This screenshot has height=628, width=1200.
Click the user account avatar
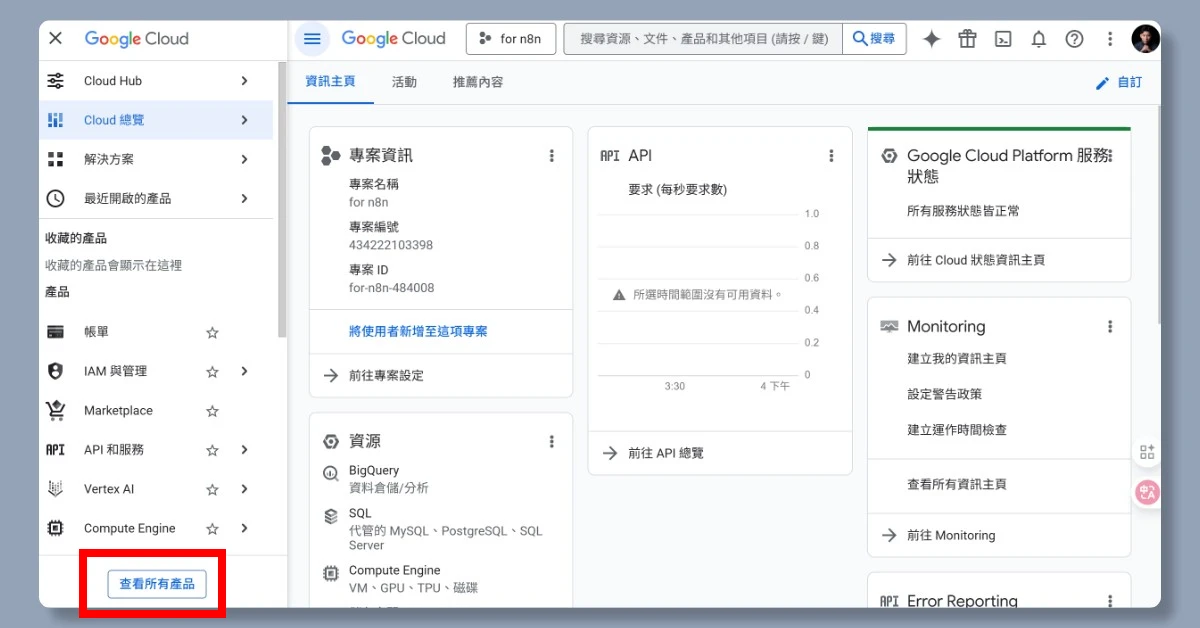point(1145,39)
